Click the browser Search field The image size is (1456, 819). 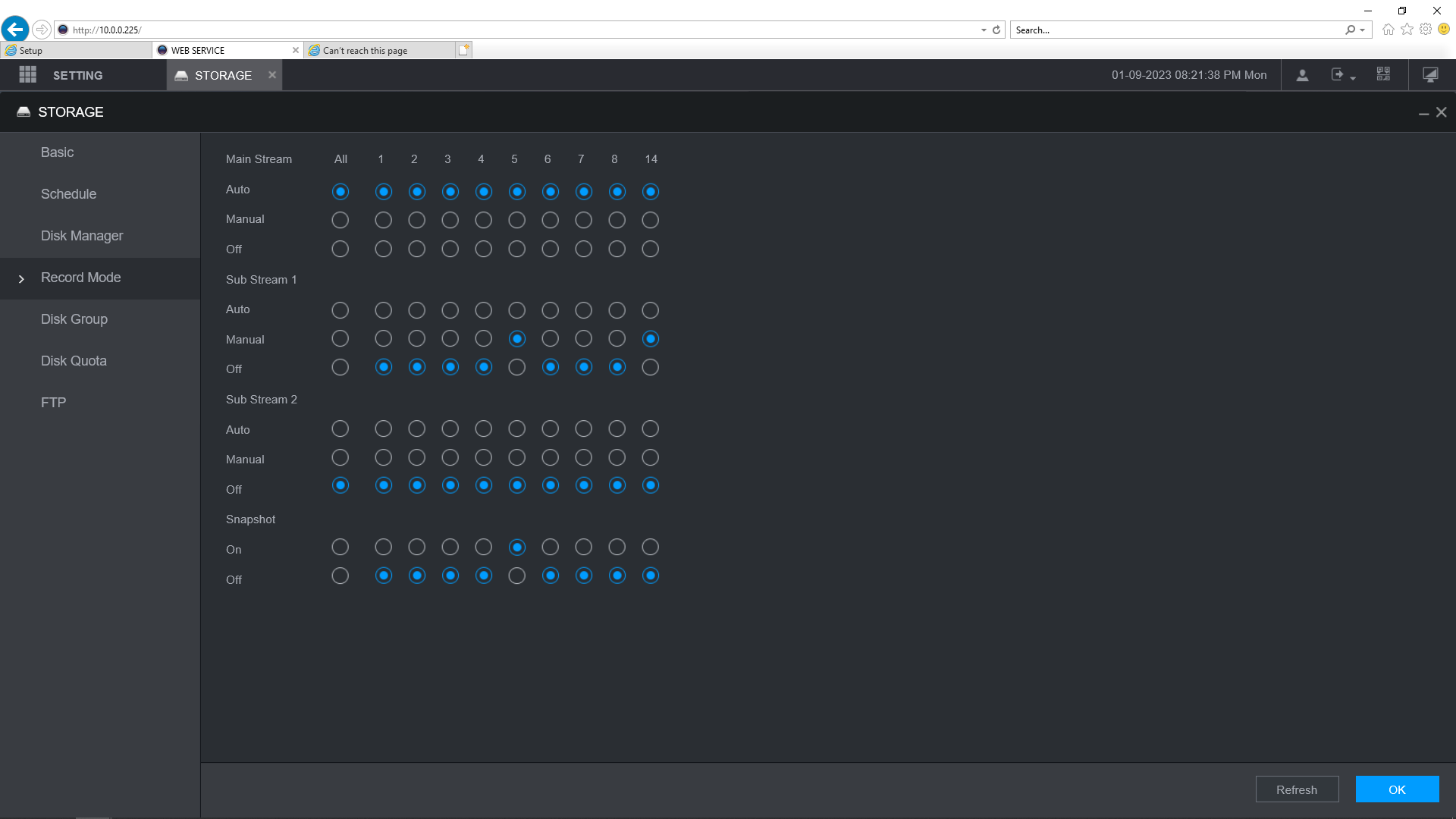[1177, 30]
